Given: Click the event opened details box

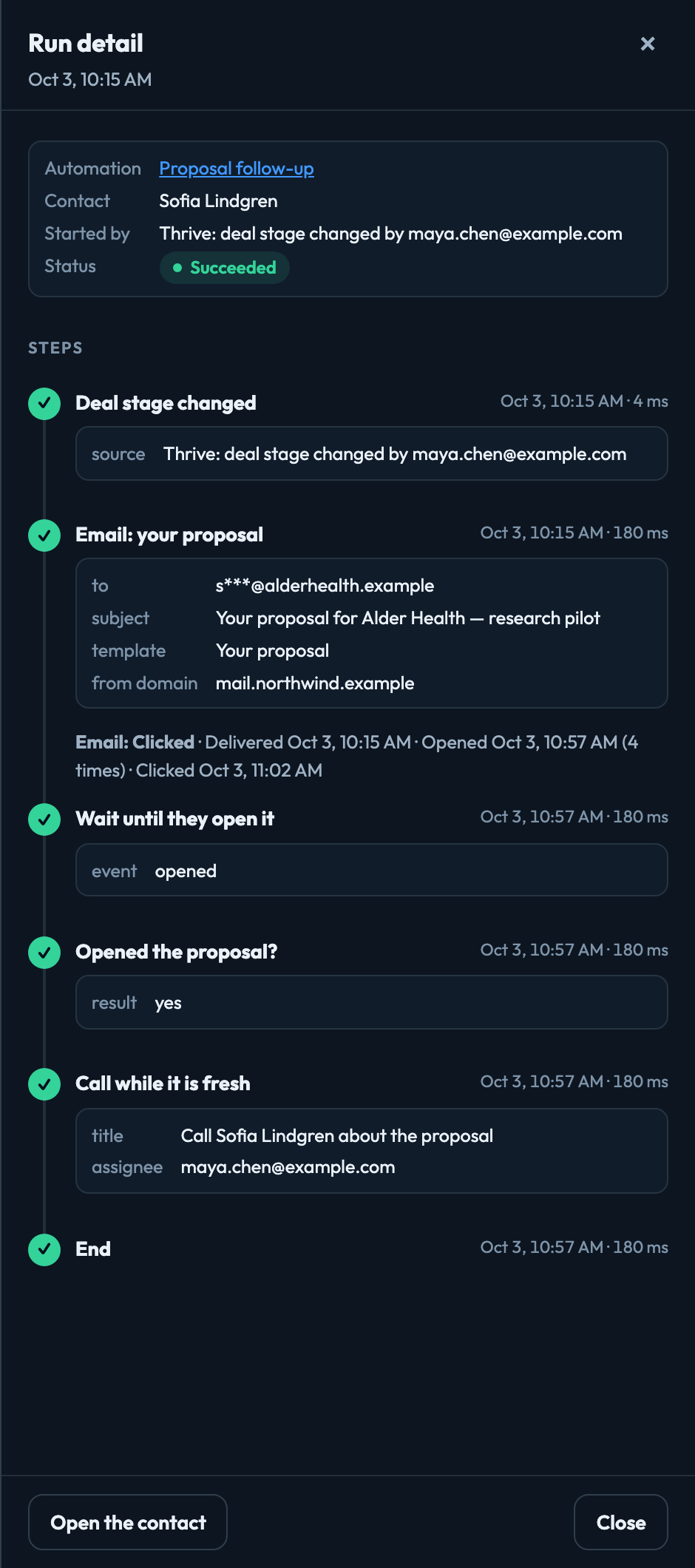Looking at the screenshot, I should point(372,871).
